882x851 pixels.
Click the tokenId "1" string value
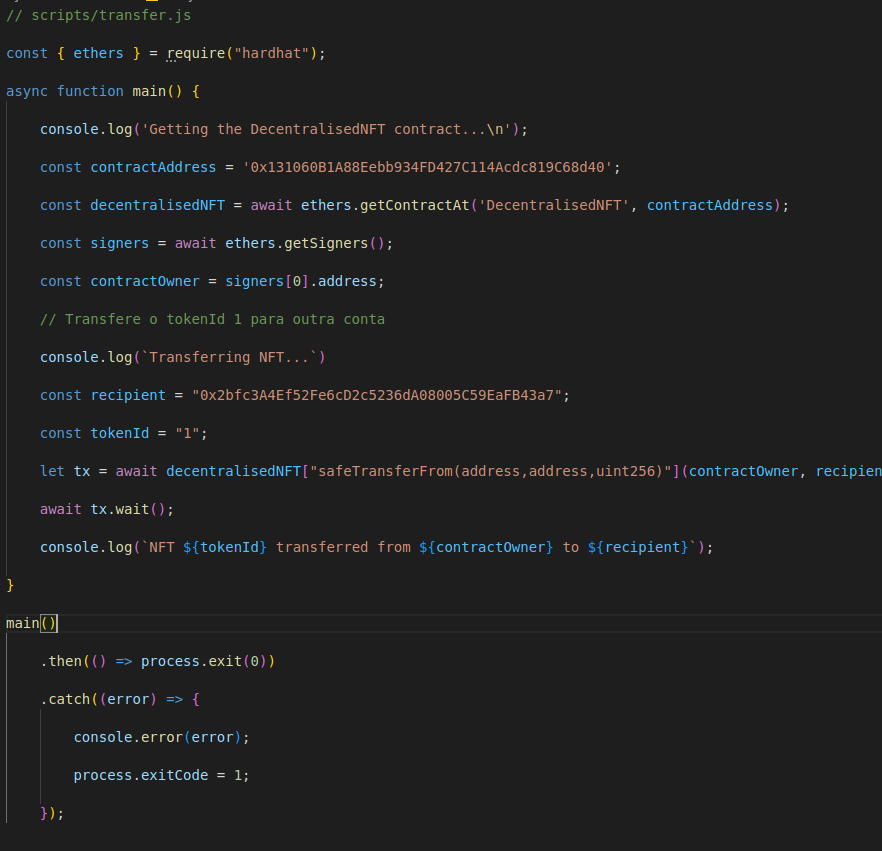pos(191,433)
